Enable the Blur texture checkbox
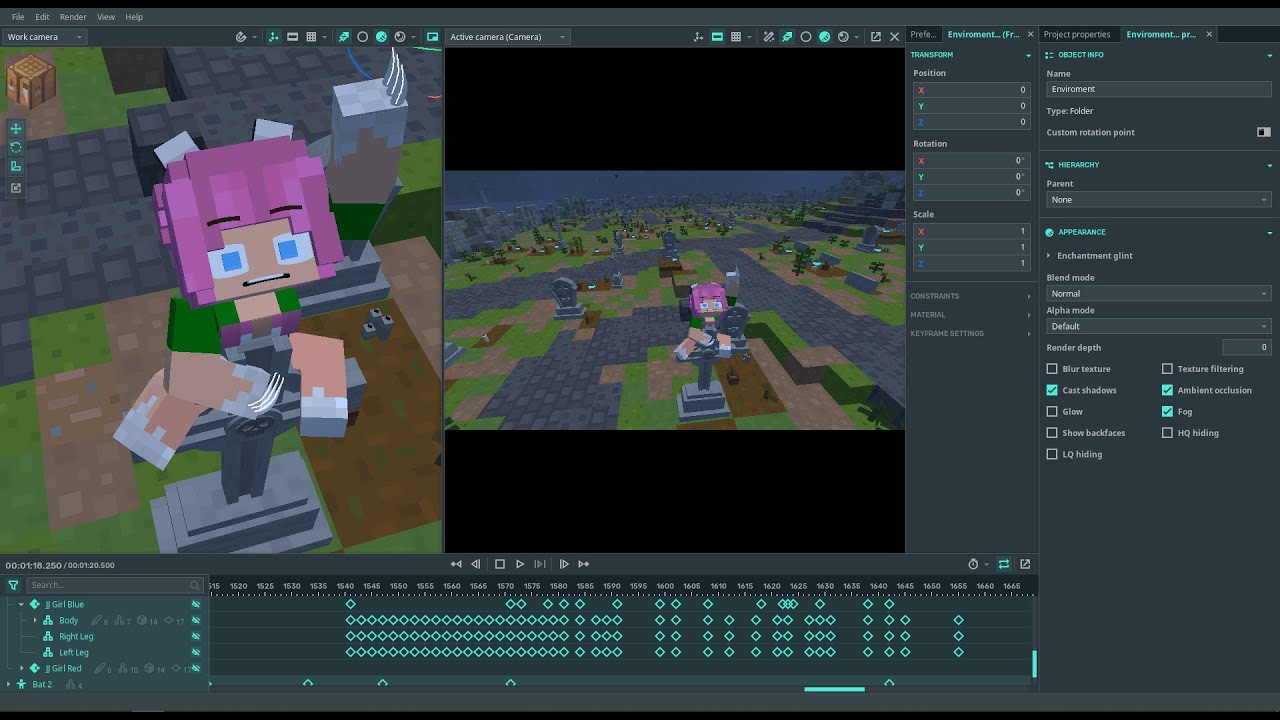Screen dimensions: 1280x720 [1052, 369]
